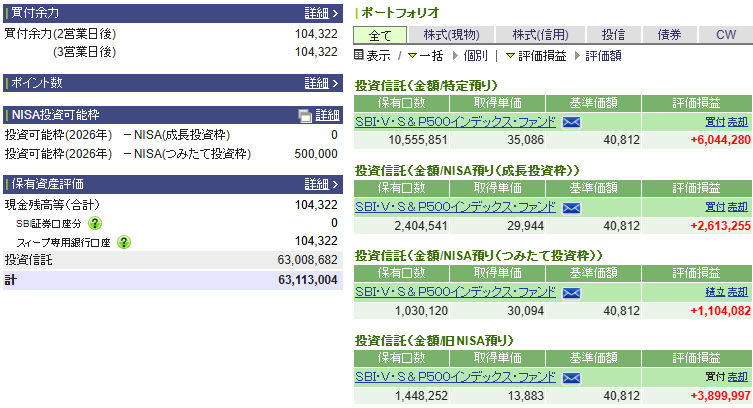Click 買付 for the 特定預り fund
The width and height of the screenshot is (753, 408).
coord(715,122)
